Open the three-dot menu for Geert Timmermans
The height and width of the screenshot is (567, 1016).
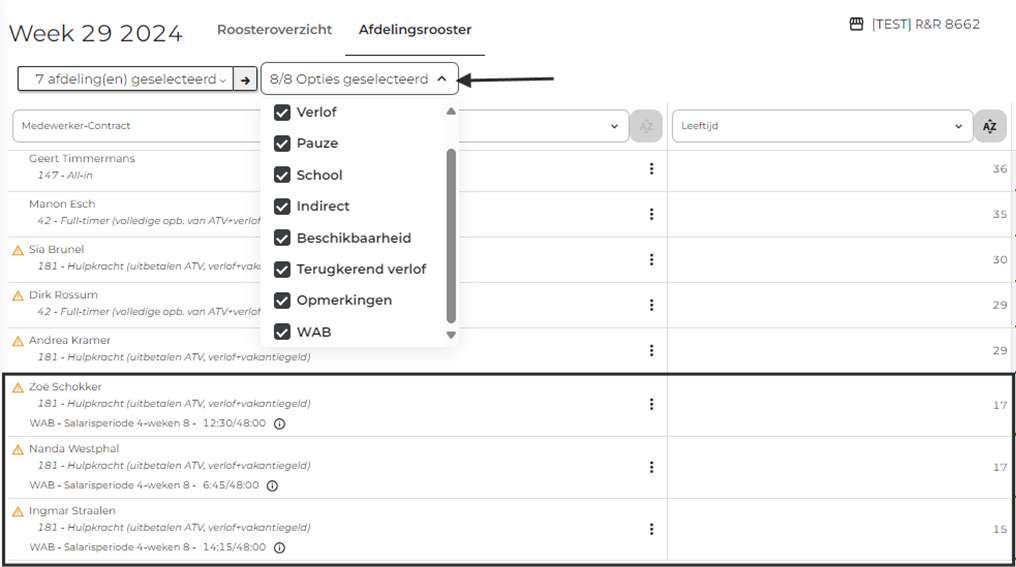point(651,169)
